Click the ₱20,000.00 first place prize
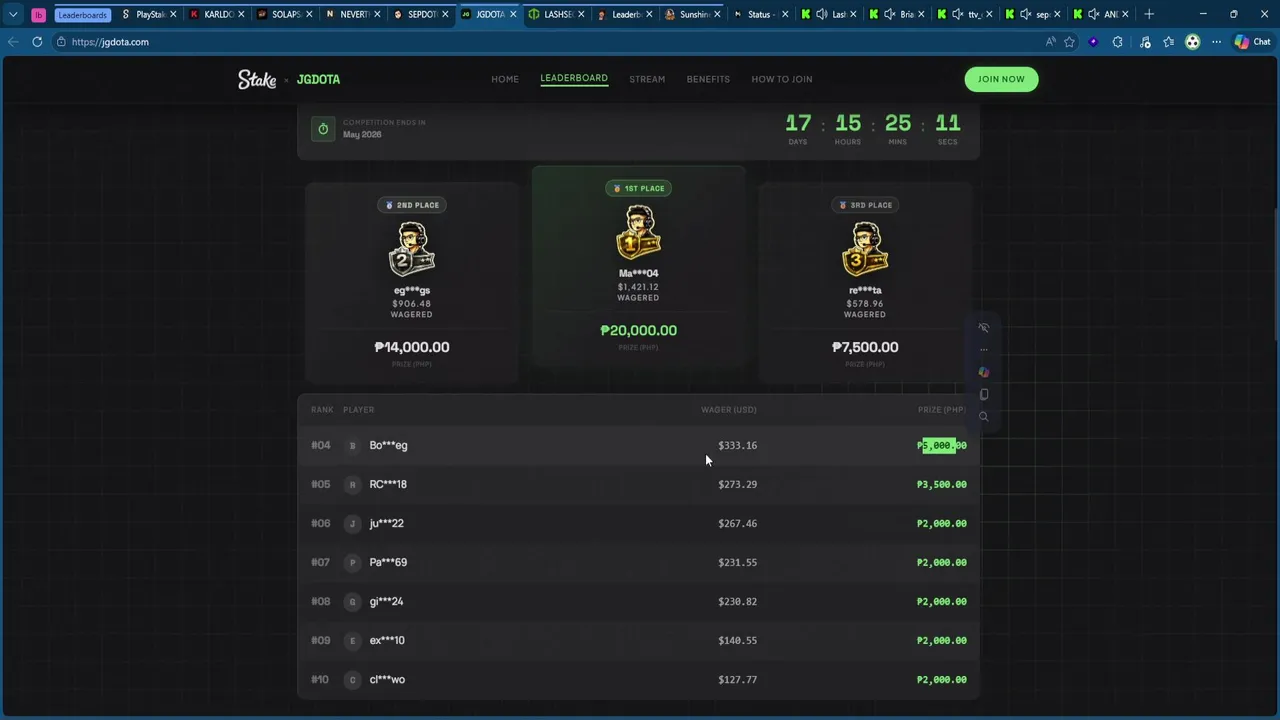 [638, 330]
